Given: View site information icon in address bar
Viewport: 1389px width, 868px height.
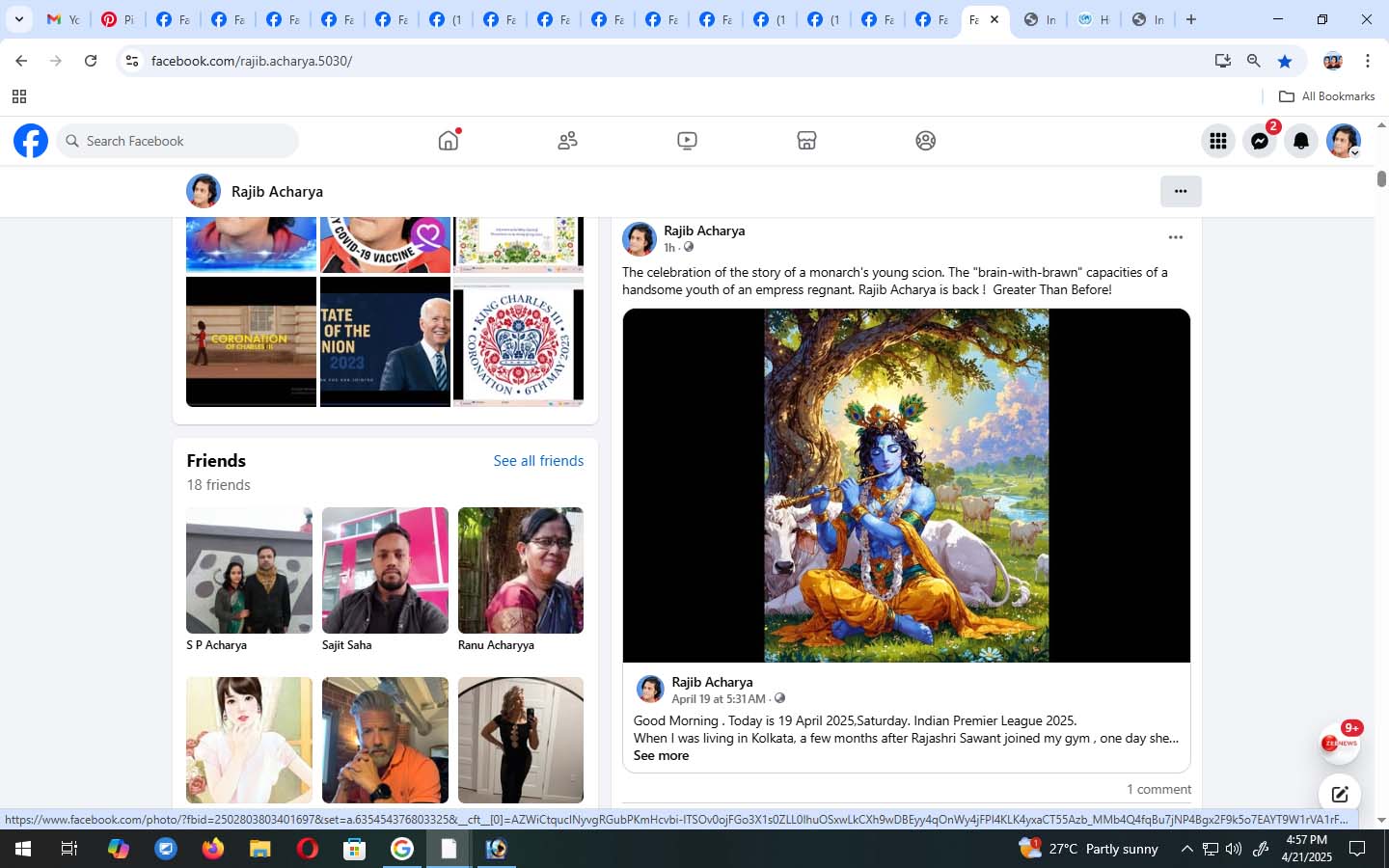Looking at the screenshot, I should 132,61.
